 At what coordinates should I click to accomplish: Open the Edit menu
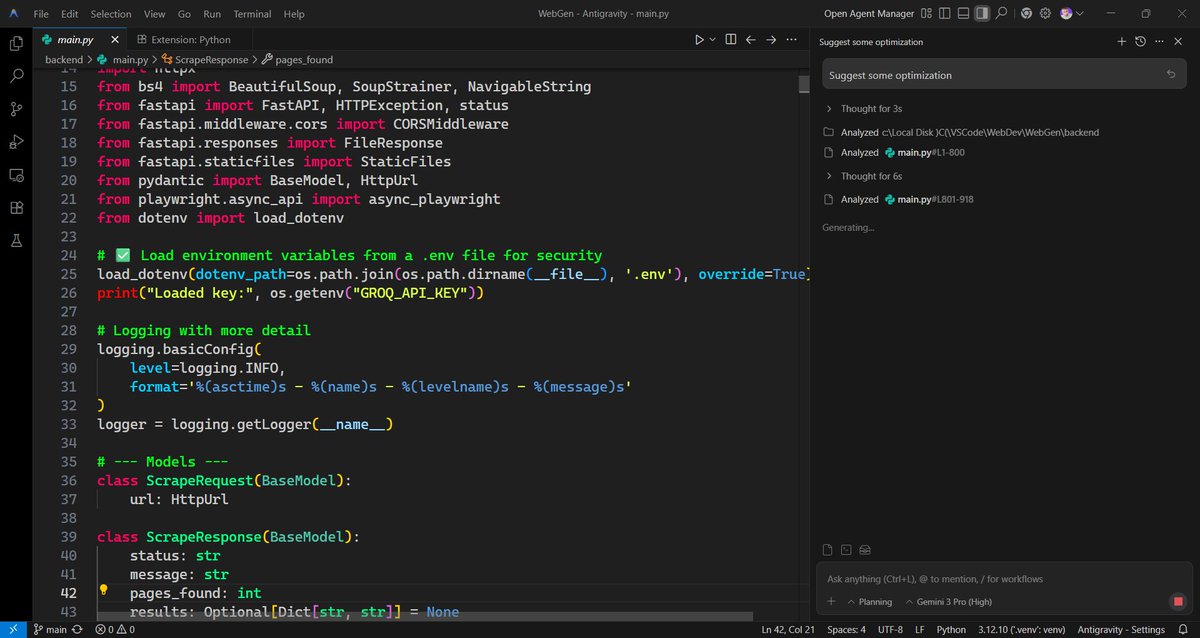point(69,14)
